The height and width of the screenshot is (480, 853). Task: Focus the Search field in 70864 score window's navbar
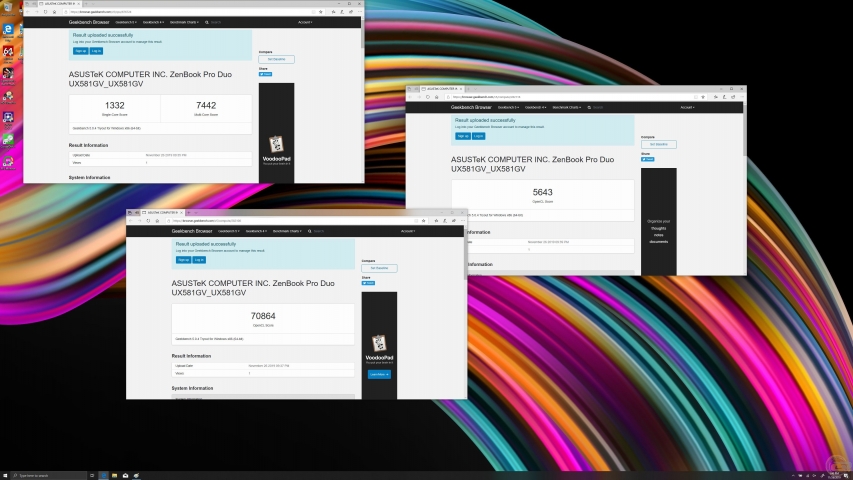click(x=319, y=231)
